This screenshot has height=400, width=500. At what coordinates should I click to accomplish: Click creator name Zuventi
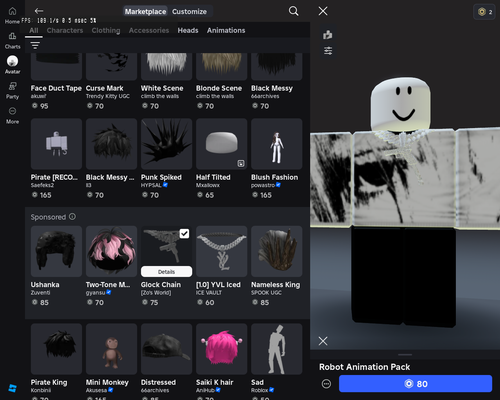pos(40,292)
